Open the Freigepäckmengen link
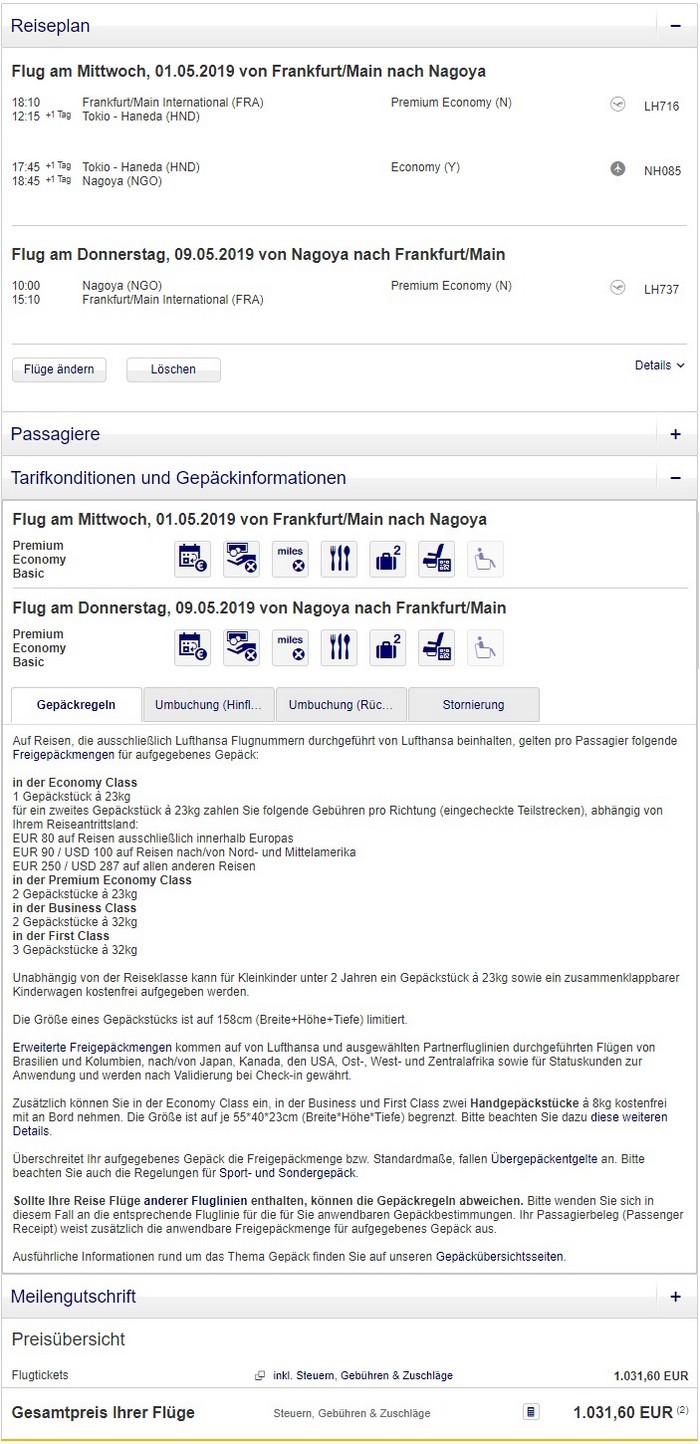 tap(63, 755)
